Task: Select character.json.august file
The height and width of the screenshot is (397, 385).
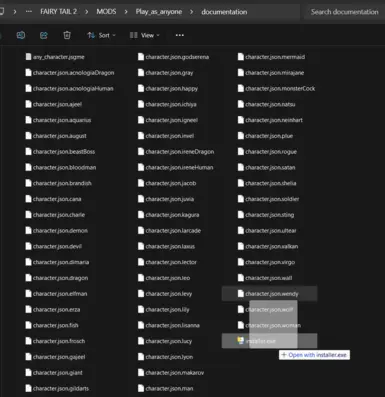Action: coord(56,136)
